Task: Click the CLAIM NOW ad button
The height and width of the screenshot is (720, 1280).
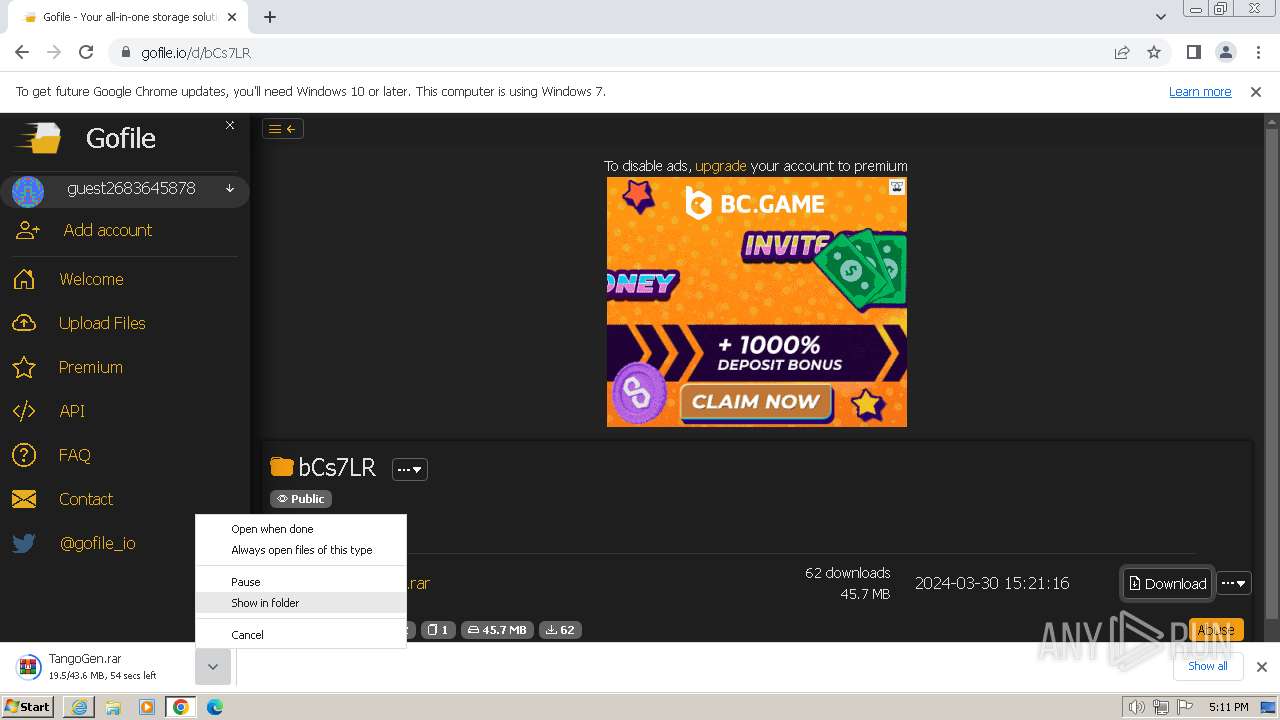Action: (x=756, y=402)
